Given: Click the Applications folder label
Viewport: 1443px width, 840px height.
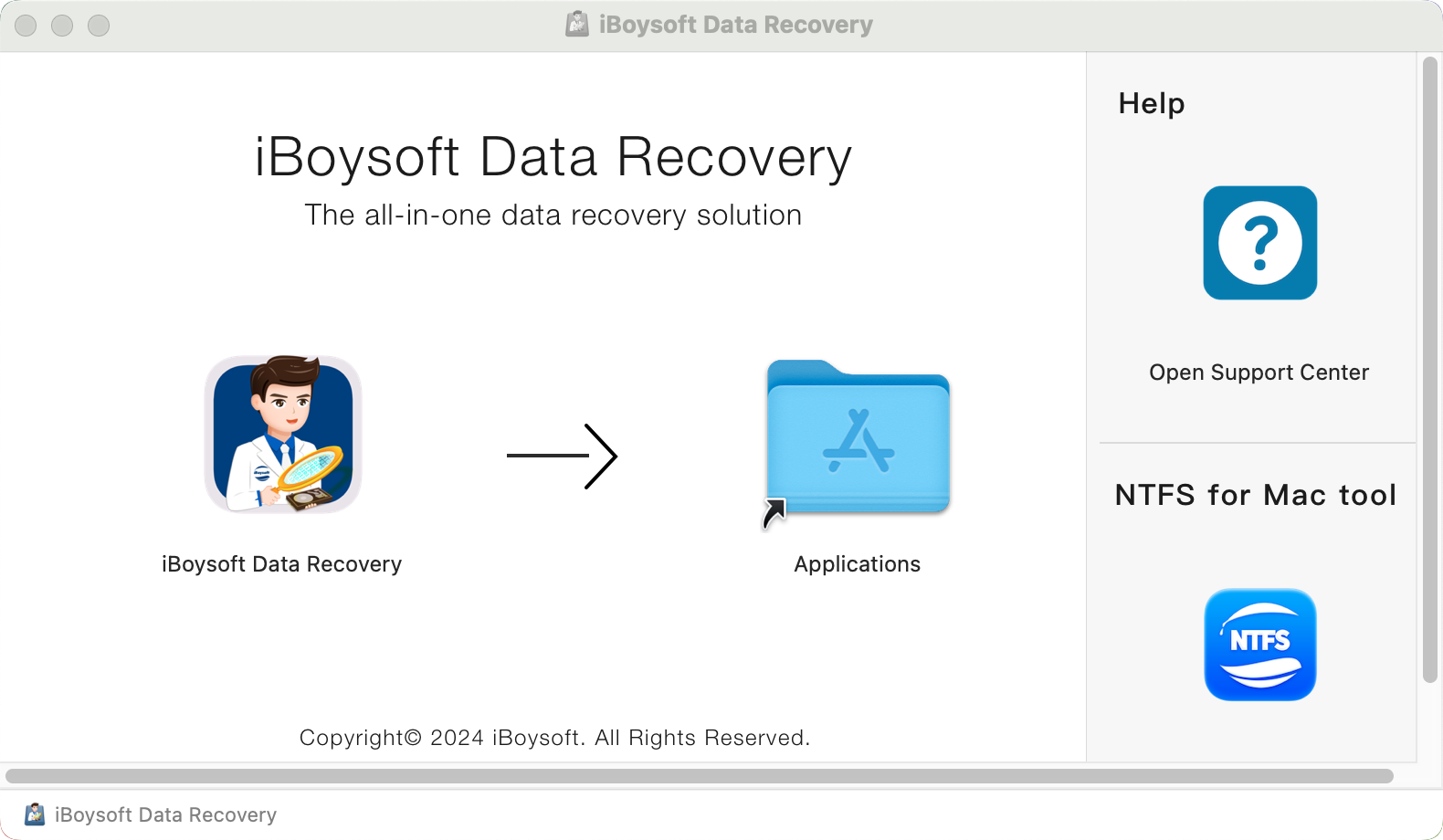Looking at the screenshot, I should pyautogui.click(x=857, y=564).
